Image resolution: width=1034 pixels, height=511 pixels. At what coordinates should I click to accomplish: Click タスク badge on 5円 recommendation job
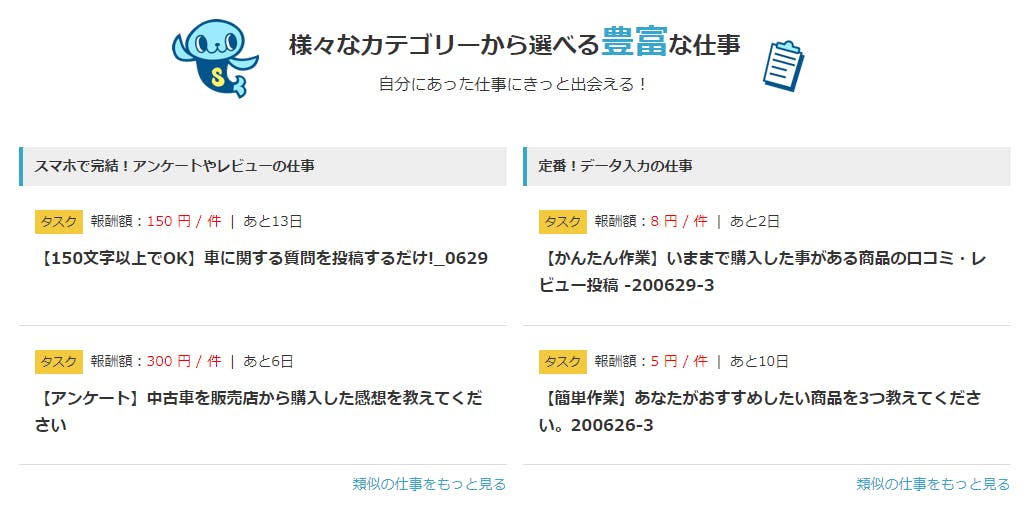563,361
